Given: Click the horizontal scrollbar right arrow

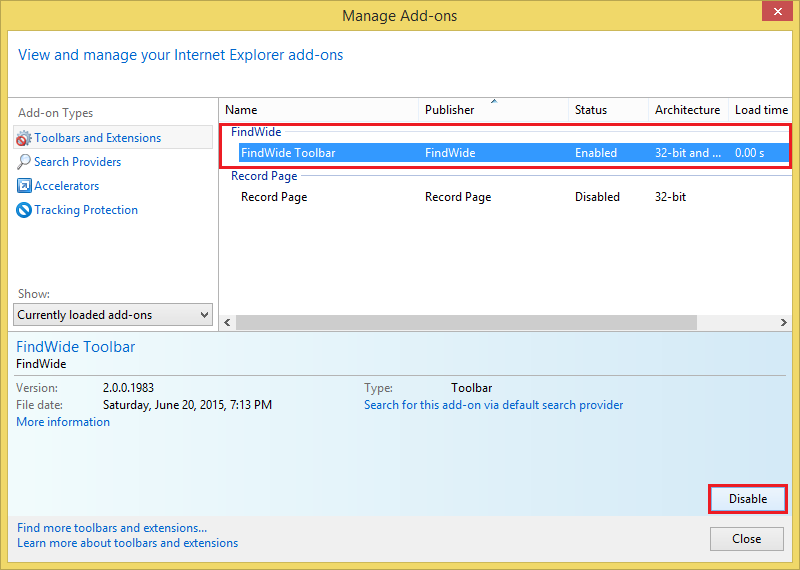Looking at the screenshot, I should 784,323.
